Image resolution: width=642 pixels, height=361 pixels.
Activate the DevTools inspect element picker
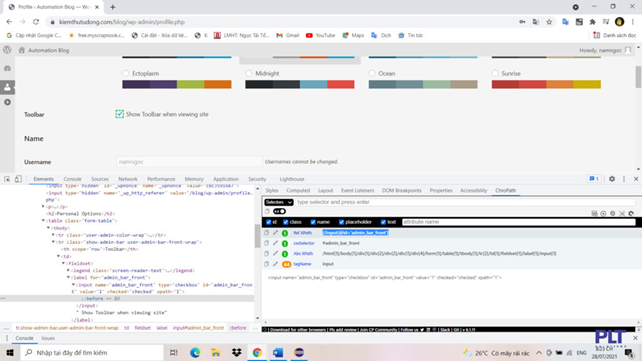coord(7,179)
